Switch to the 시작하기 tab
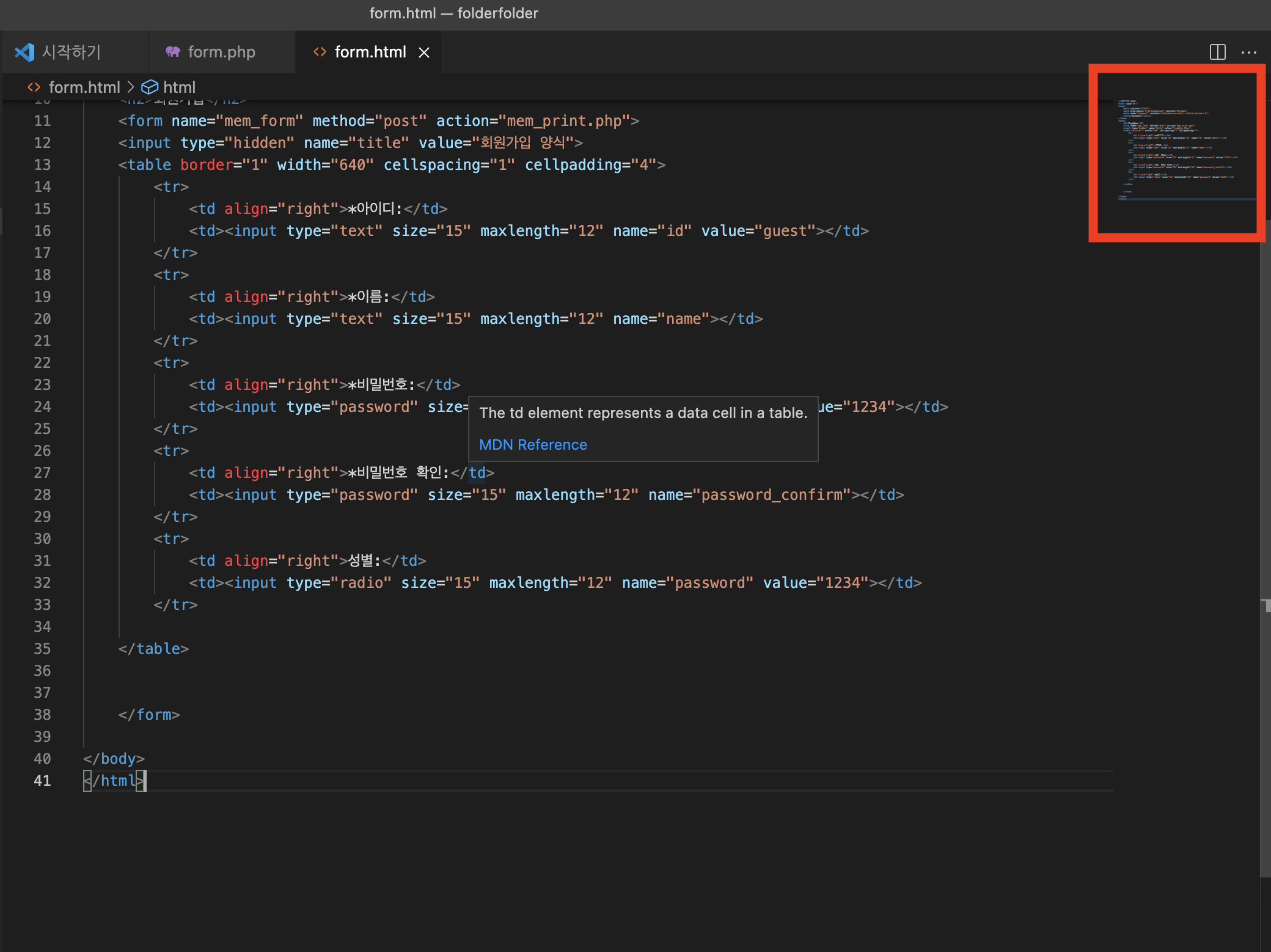The width and height of the screenshot is (1271, 952). point(71,52)
